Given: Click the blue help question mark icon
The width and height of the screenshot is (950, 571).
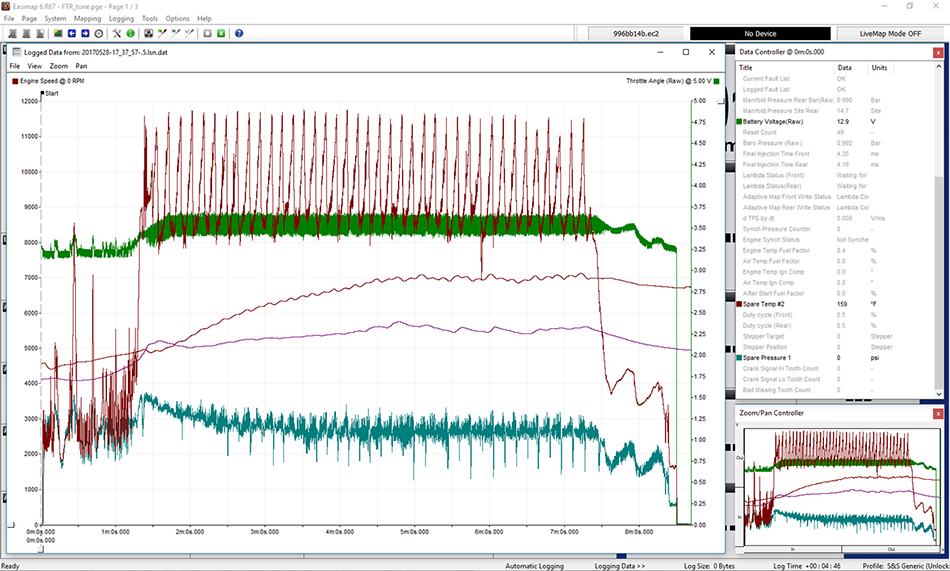Looking at the screenshot, I should tap(239, 33).
